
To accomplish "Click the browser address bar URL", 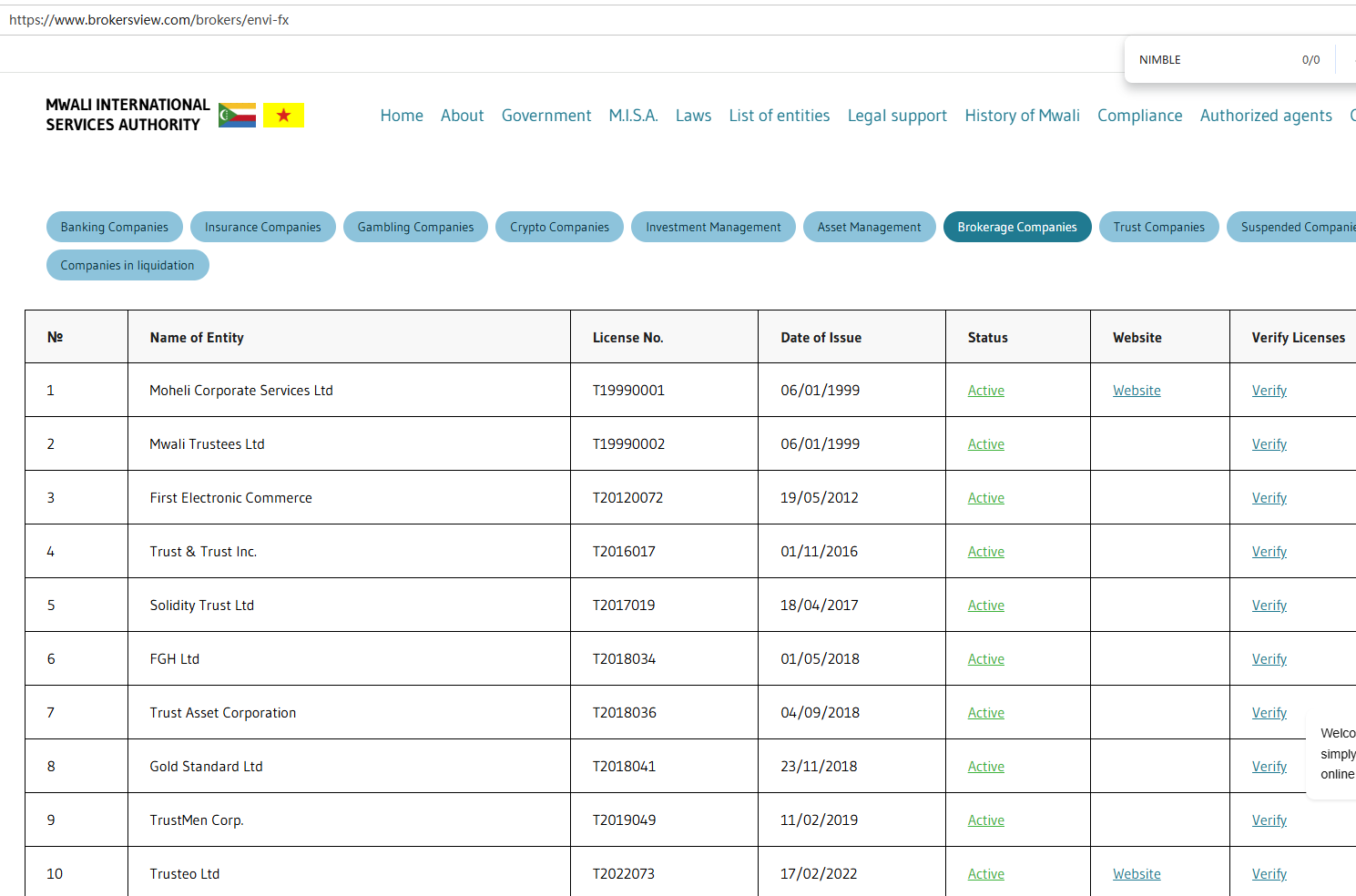I will click(149, 20).
